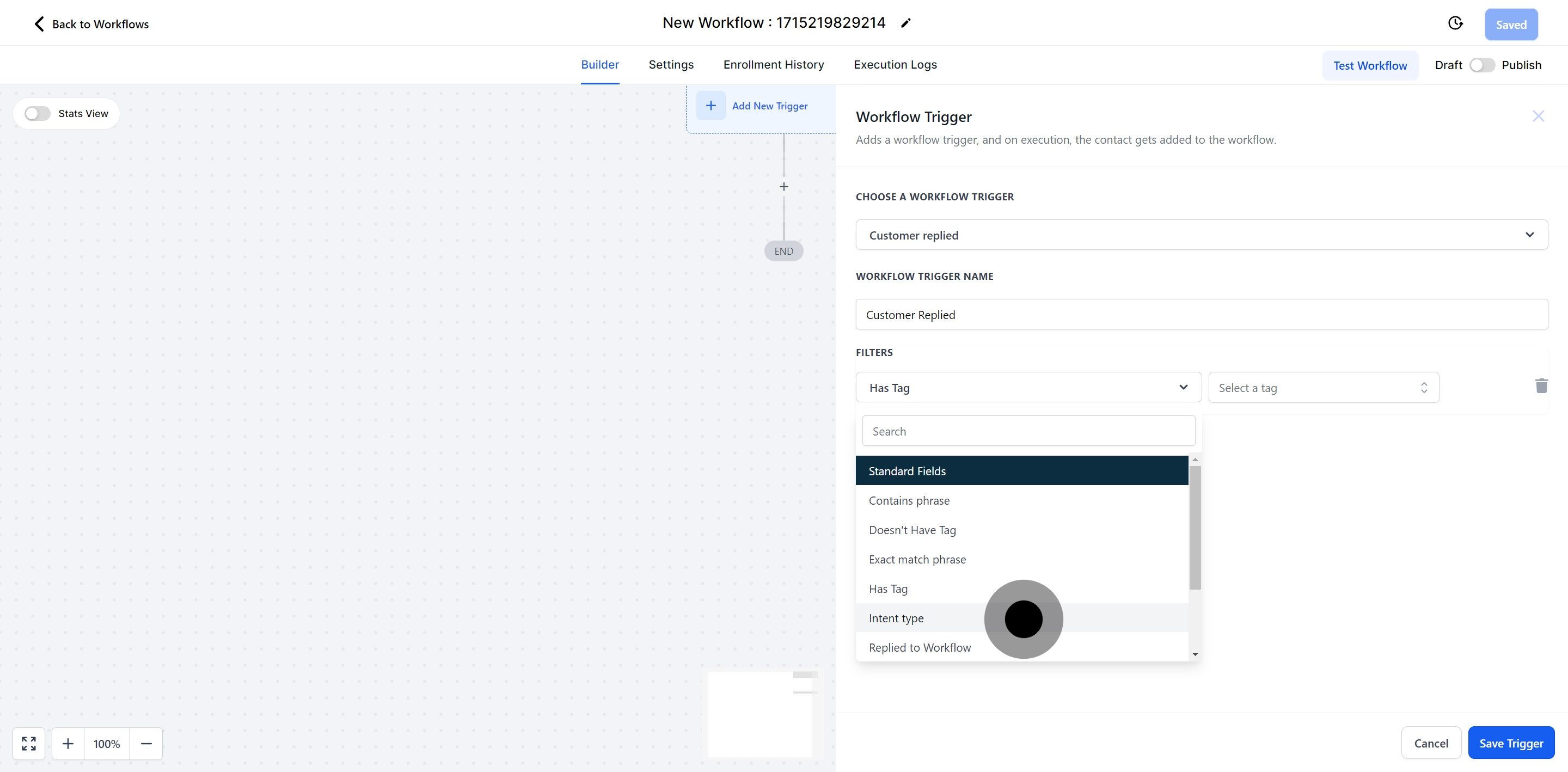Close the Workflow Trigger panel
The width and height of the screenshot is (1568, 772).
click(x=1538, y=117)
